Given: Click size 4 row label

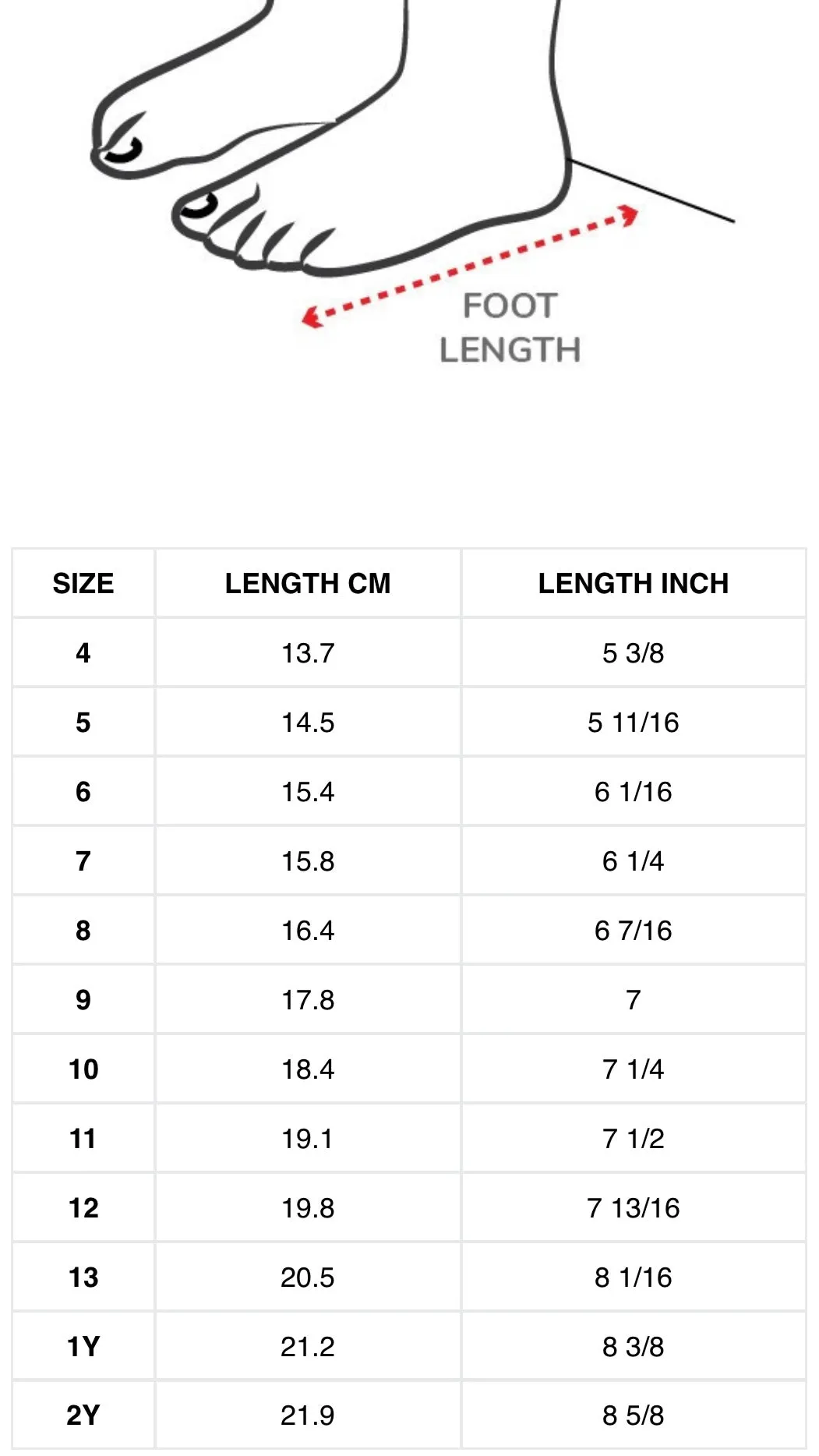Looking at the screenshot, I should coord(83,652).
